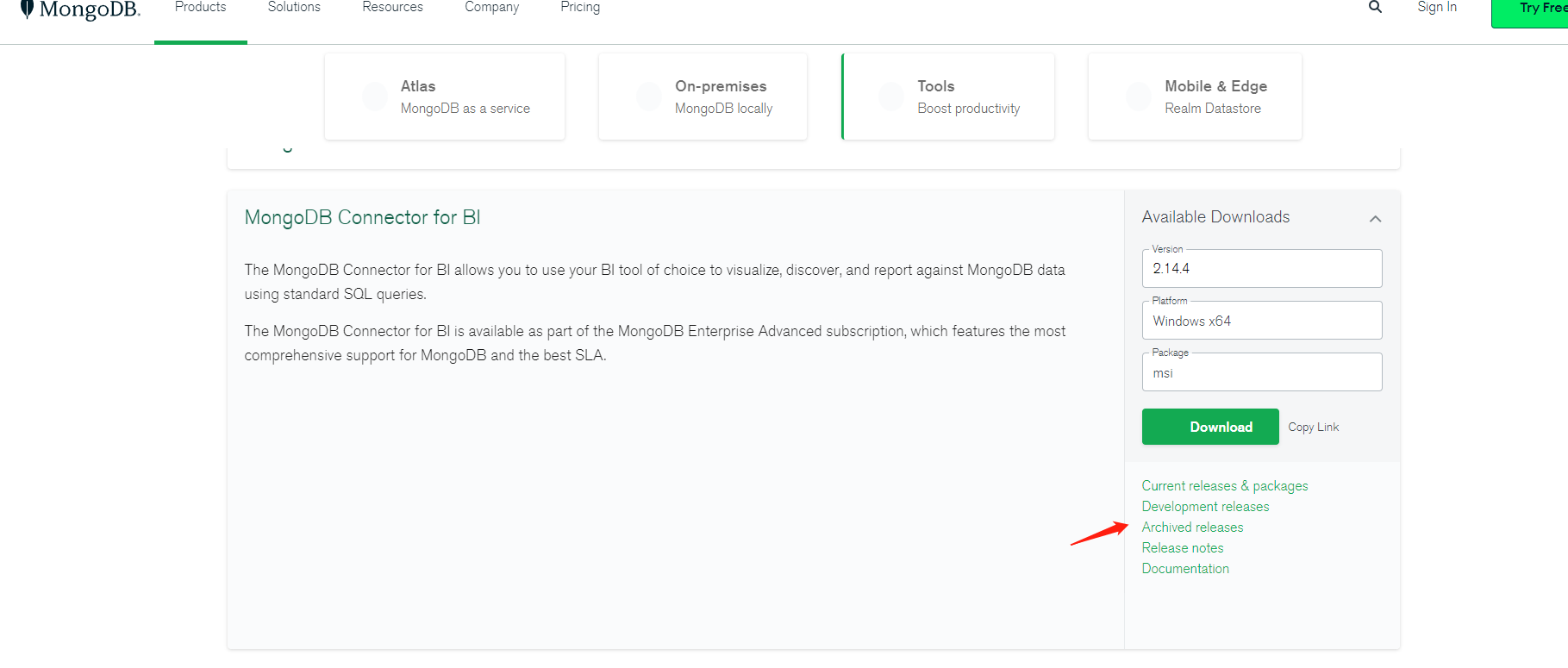
Task: Click the MongoDB Connector for BI heading
Action: [x=362, y=217]
